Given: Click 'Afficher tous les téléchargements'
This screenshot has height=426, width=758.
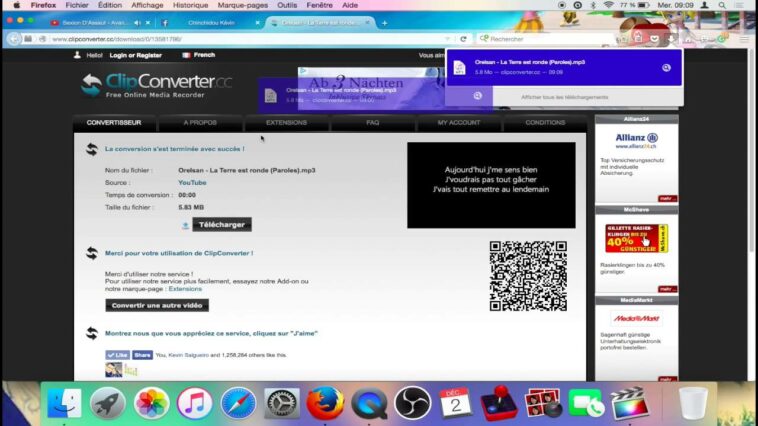Looking at the screenshot, I should click(x=564, y=97).
